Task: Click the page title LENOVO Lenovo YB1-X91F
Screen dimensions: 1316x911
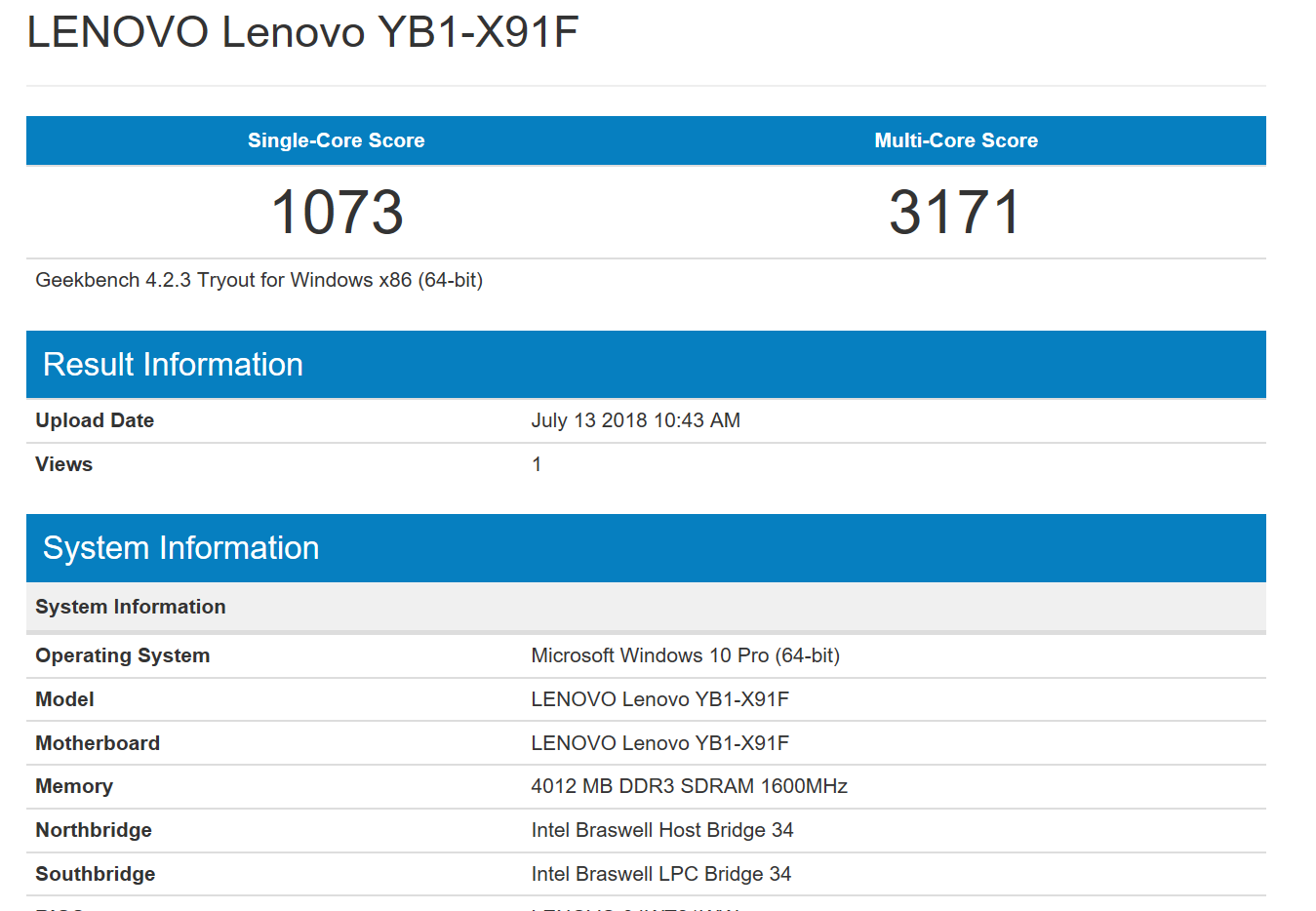Action: tap(302, 32)
